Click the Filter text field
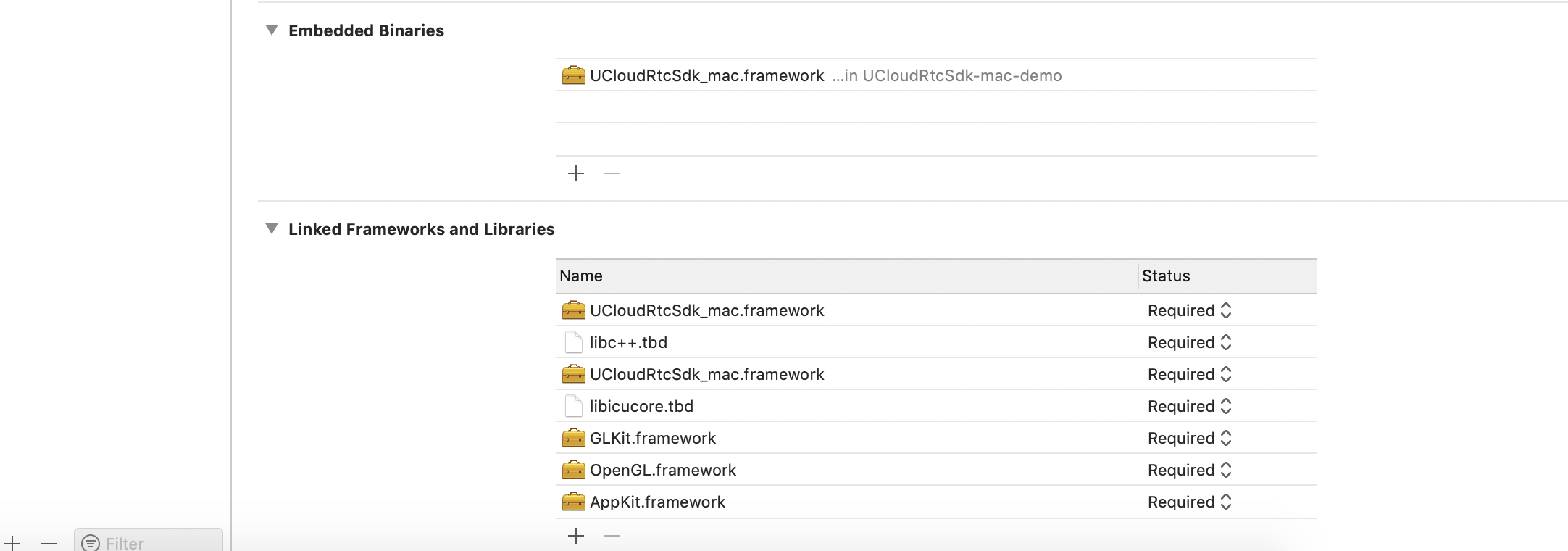The height and width of the screenshot is (551, 1568). [x=159, y=543]
